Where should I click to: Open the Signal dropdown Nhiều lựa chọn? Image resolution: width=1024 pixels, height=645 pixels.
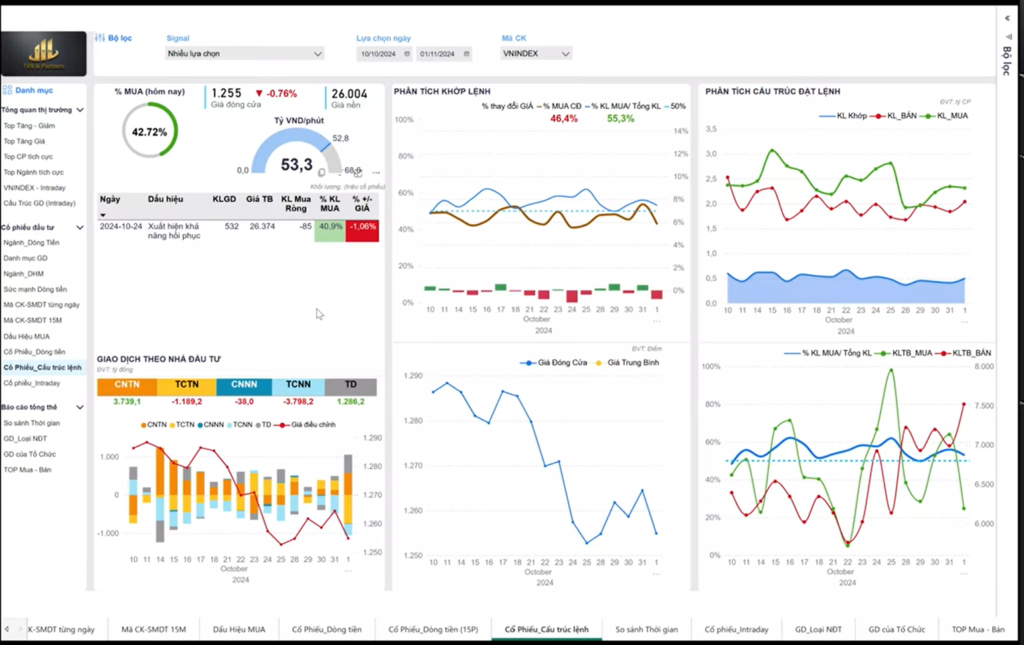pyautogui.click(x=245, y=54)
